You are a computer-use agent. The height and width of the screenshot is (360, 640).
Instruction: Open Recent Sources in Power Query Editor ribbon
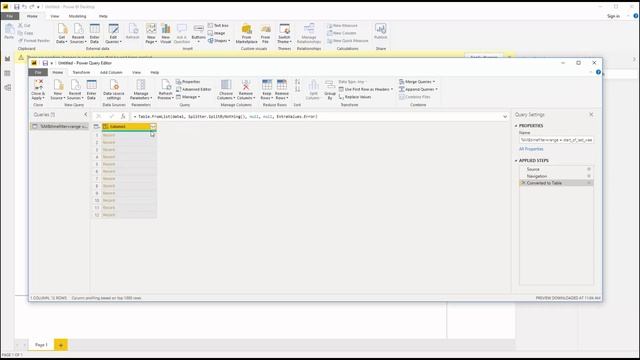75,89
